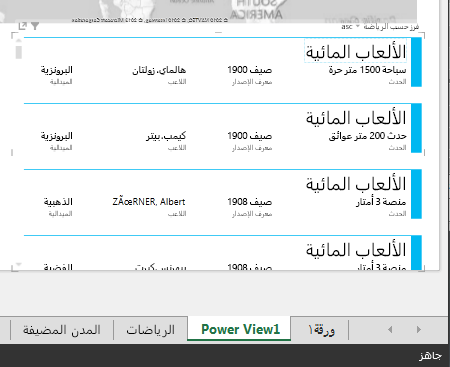Click the map tile above the card list
Image resolution: width=450 pixels, height=367 pixels.
[x=208, y=10]
